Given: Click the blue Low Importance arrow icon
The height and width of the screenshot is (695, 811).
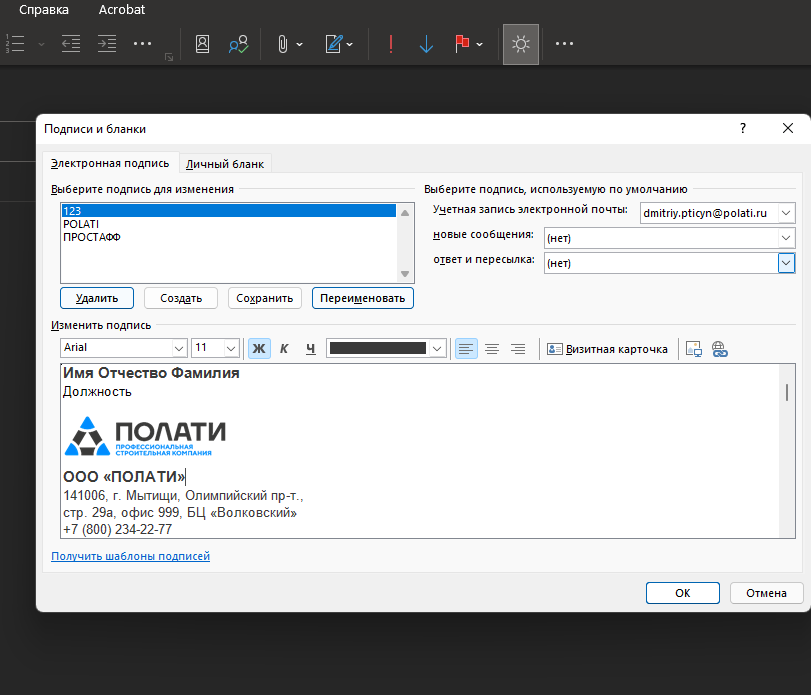Looking at the screenshot, I should click(x=426, y=44).
